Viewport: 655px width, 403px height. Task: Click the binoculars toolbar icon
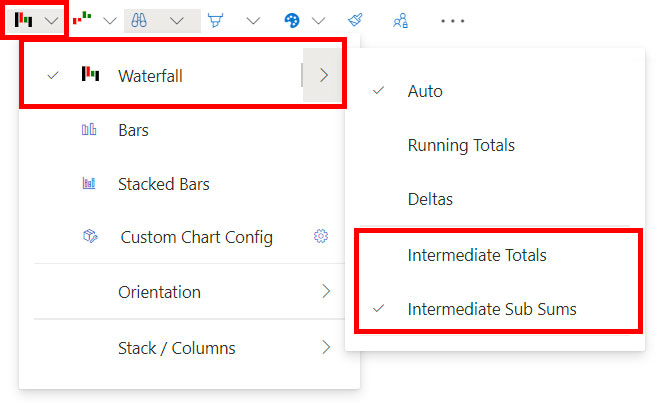pyautogui.click(x=139, y=20)
